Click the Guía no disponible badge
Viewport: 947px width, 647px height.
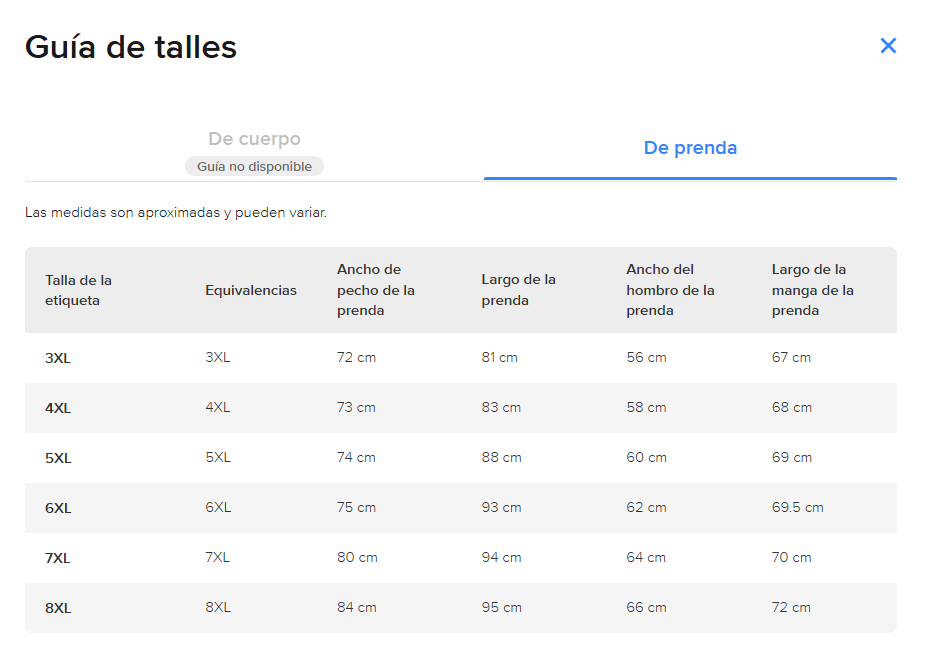tap(254, 166)
